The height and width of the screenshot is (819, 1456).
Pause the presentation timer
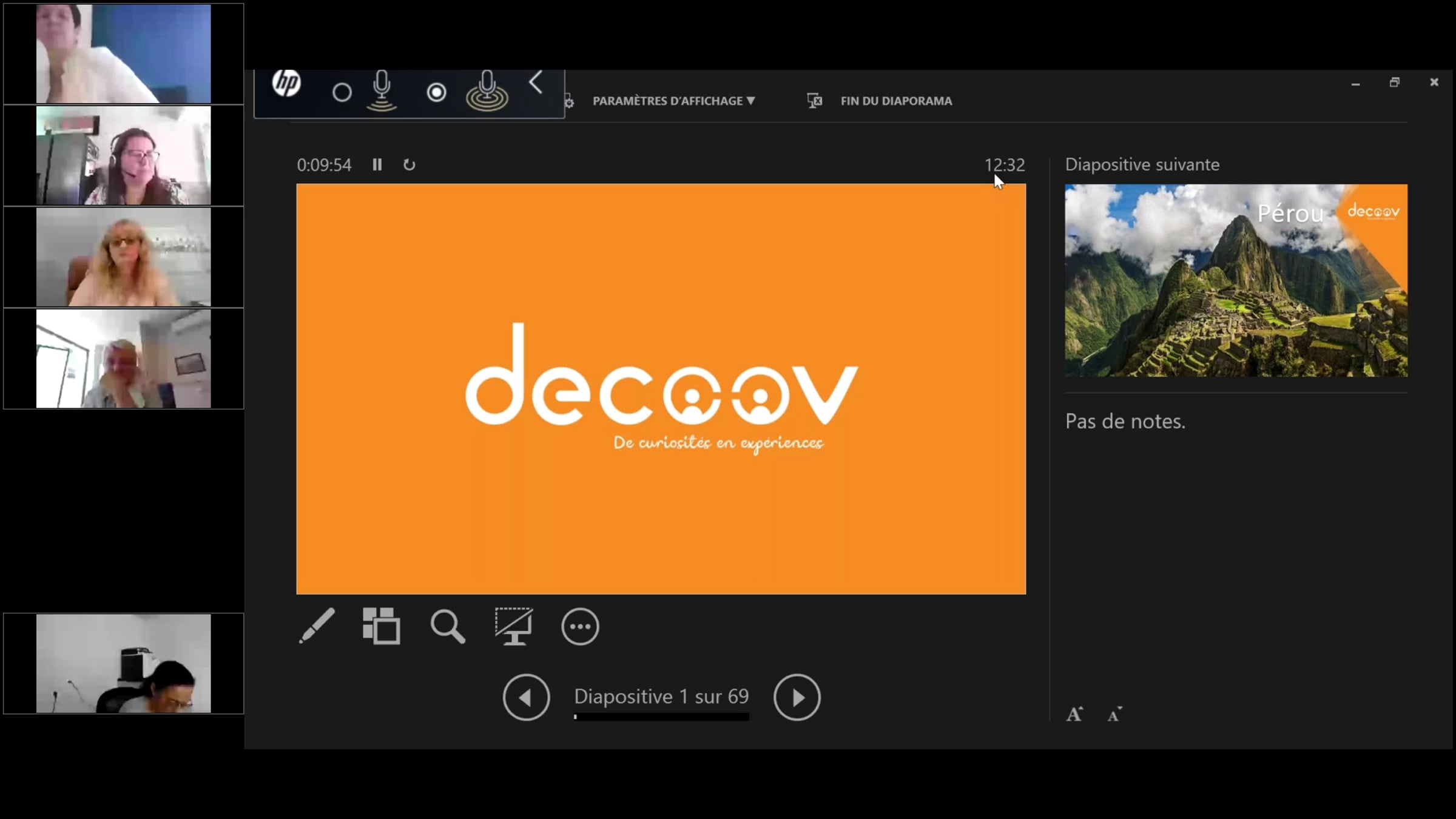pos(377,164)
